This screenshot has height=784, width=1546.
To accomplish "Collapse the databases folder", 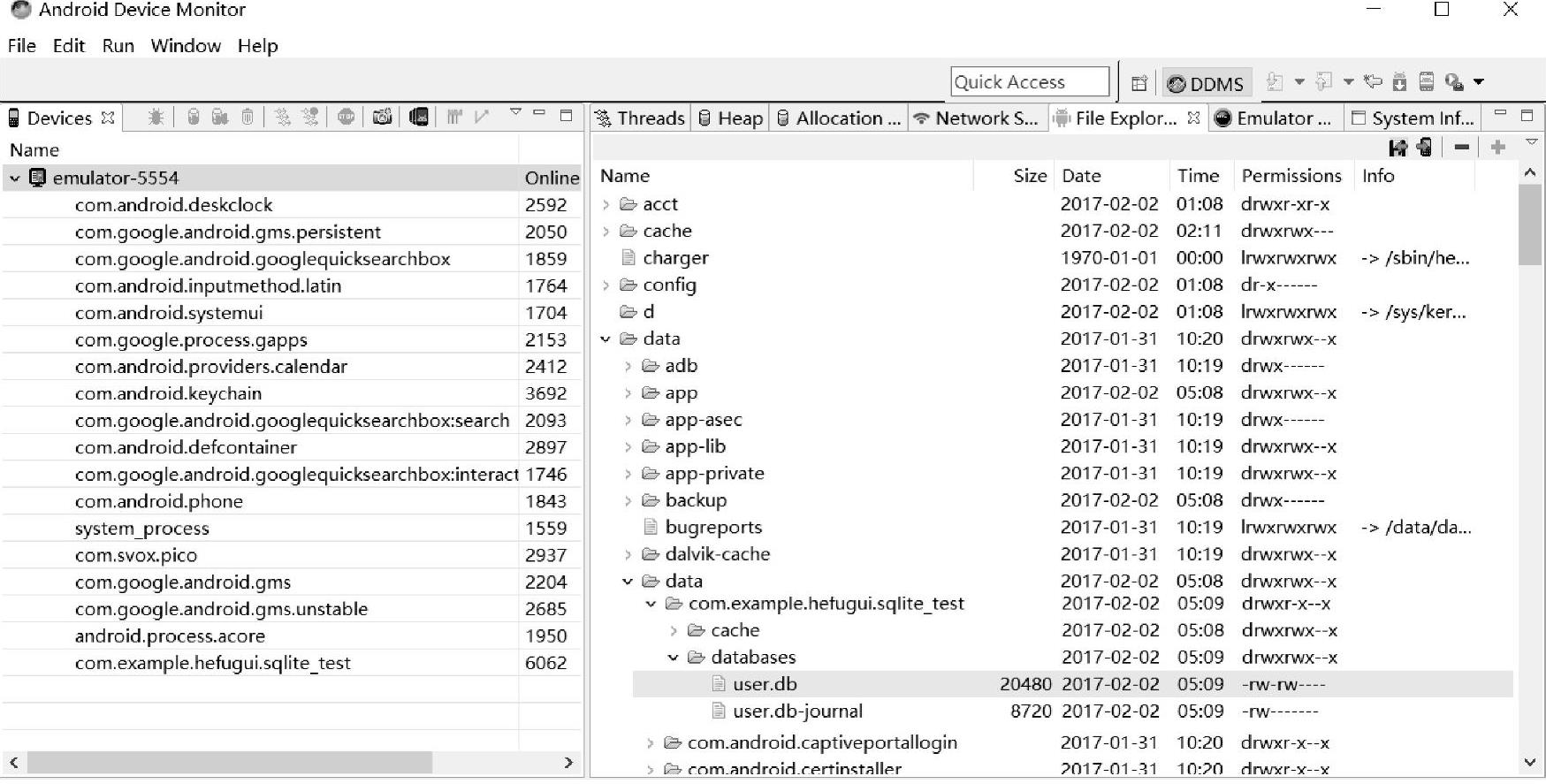I will click(x=674, y=658).
